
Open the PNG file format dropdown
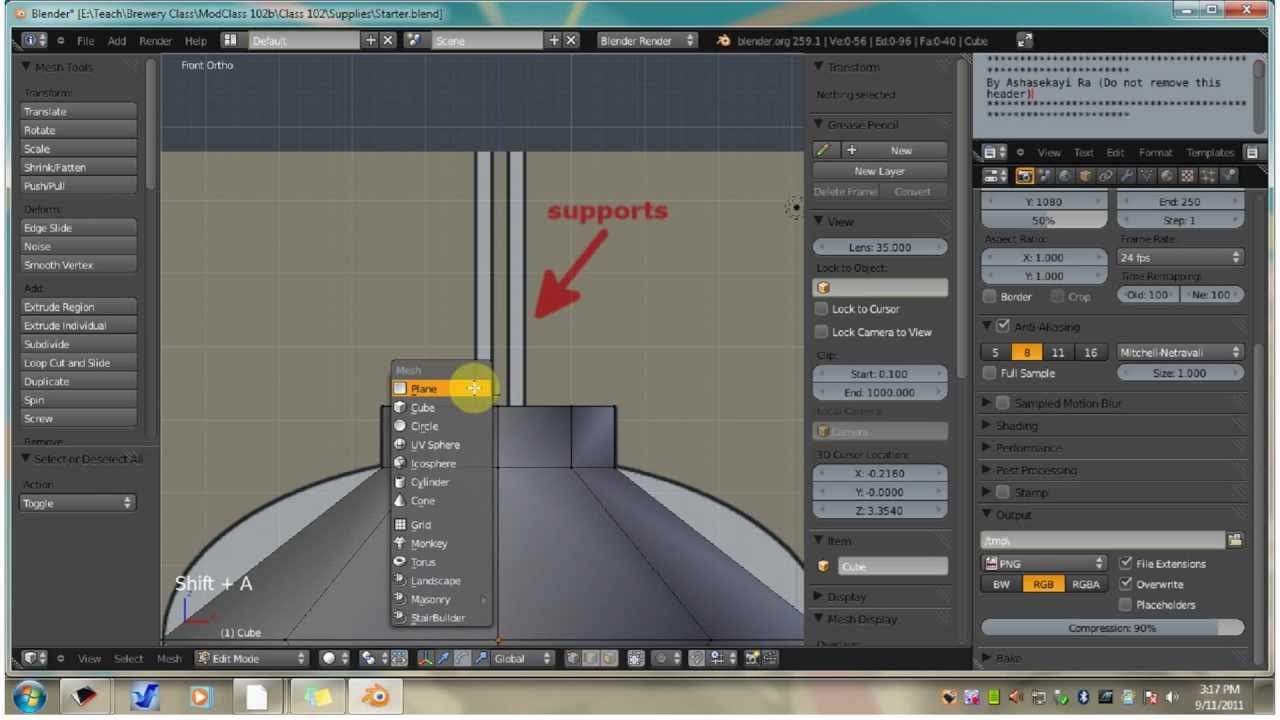(1044, 563)
